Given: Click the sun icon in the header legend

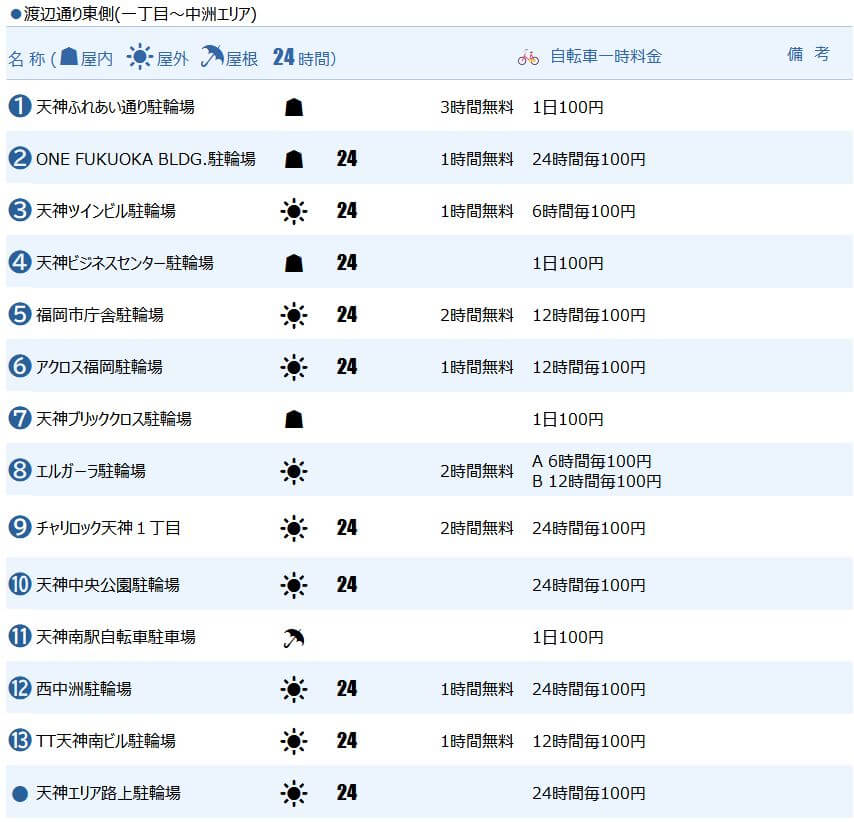Looking at the screenshot, I should (139, 57).
